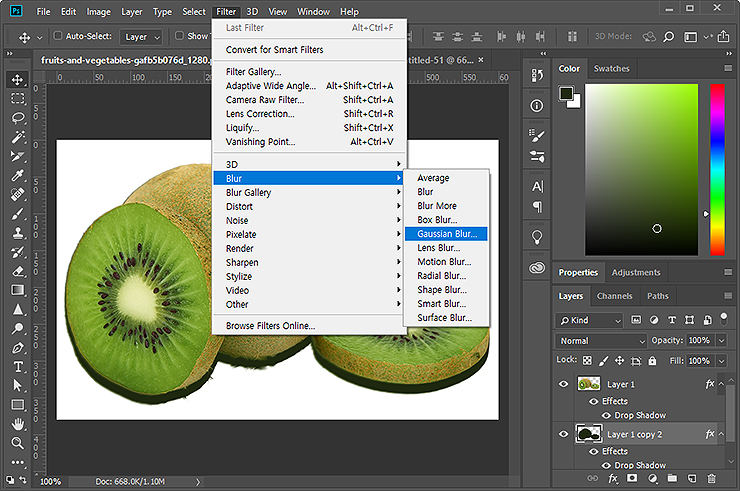This screenshot has width=740, height=491.
Task: Open the Image menu
Action: point(99,12)
